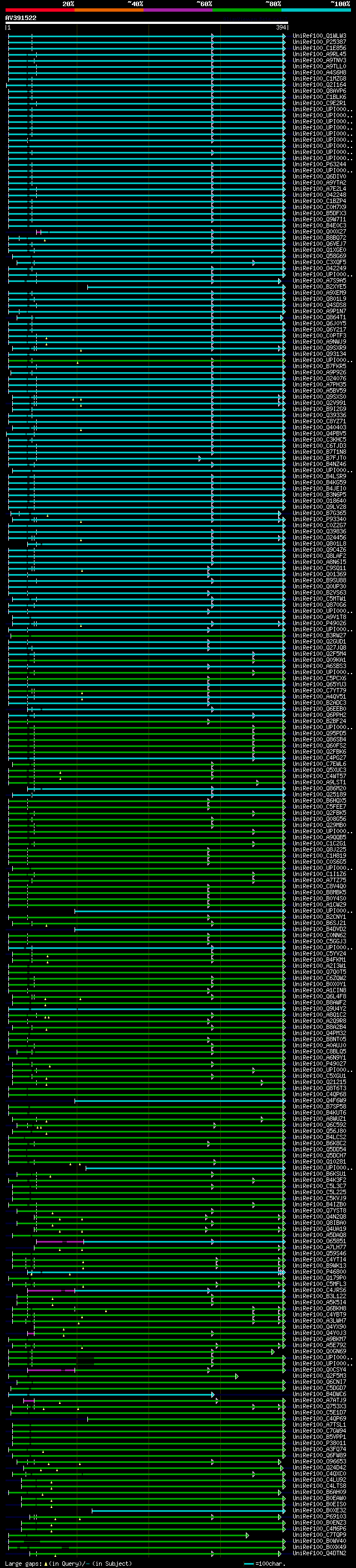Screen dimensions: 356x1568
Task: Select the UniRef100_C0H7X9 label
Action: click(319, 207)
